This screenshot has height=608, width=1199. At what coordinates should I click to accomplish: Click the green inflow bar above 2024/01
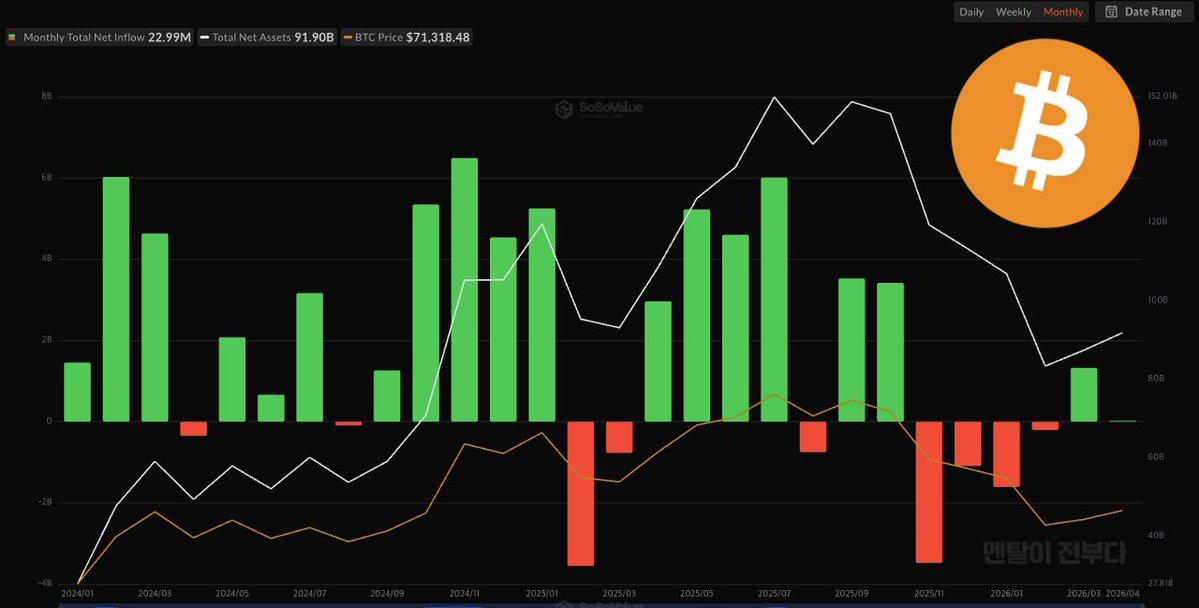pos(77,392)
